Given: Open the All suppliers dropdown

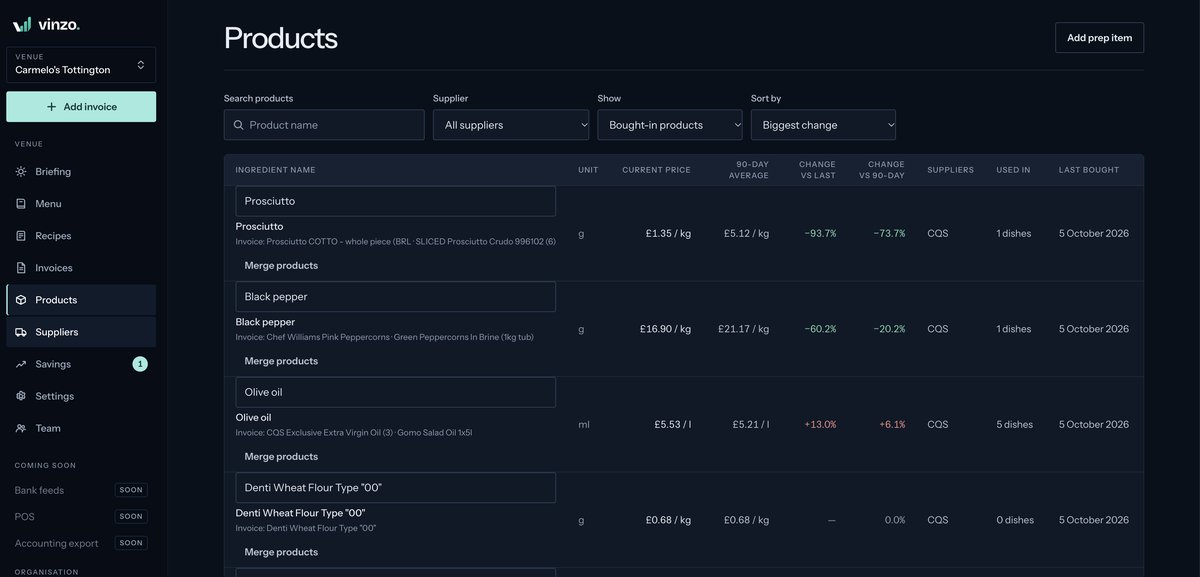Looking at the screenshot, I should [x=511, y=125].
